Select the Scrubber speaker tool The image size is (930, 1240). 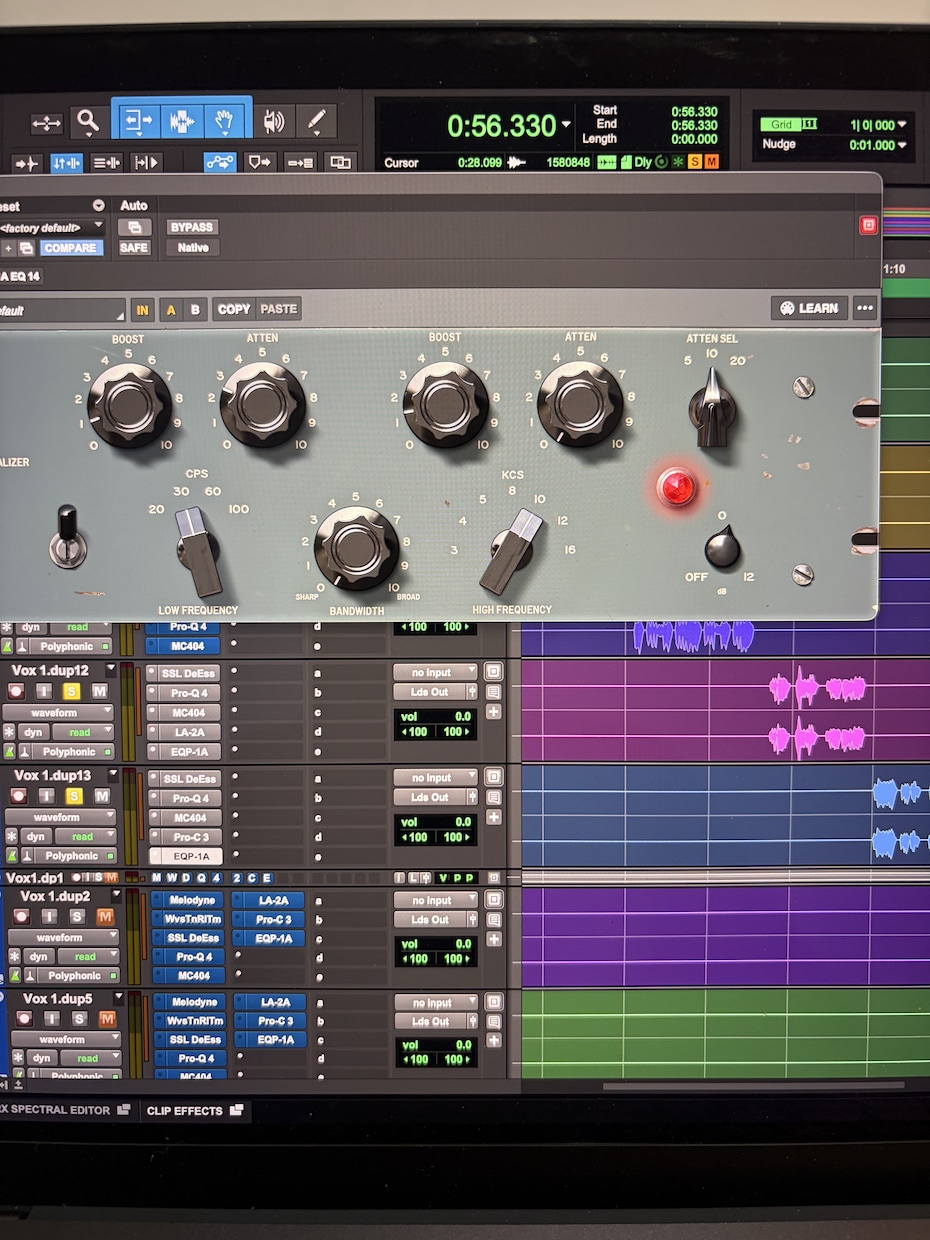tap(273, 121)
